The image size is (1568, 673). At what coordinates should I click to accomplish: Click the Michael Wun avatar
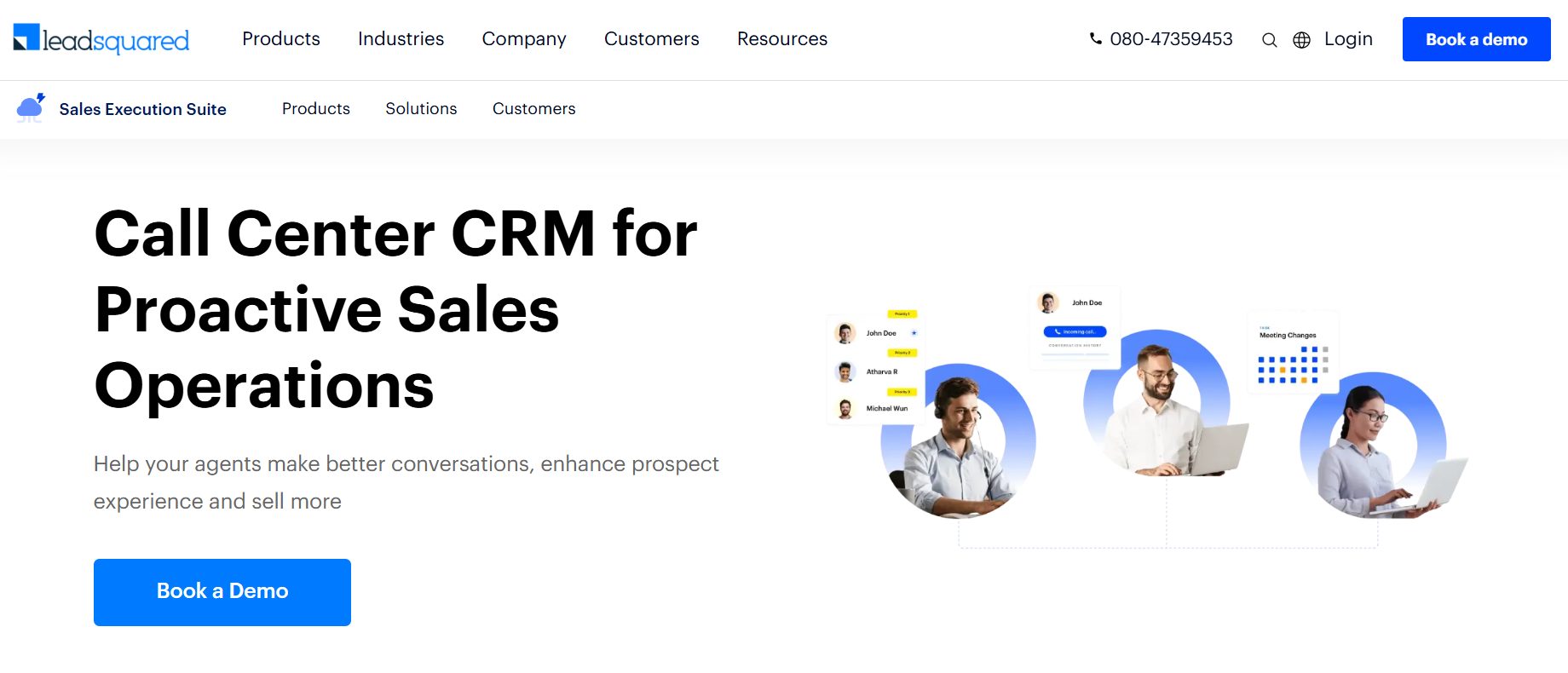pos(845,409)
